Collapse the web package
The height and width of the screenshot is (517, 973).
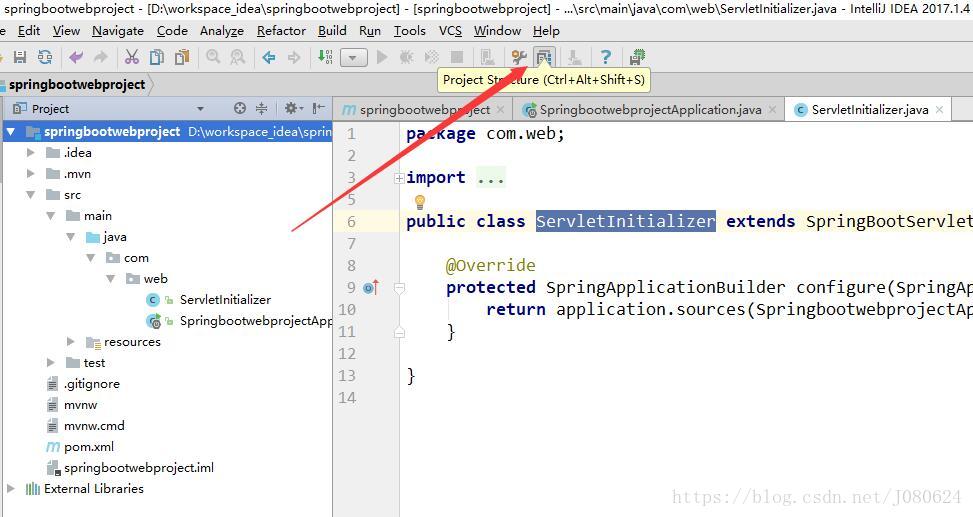point(110,279)
